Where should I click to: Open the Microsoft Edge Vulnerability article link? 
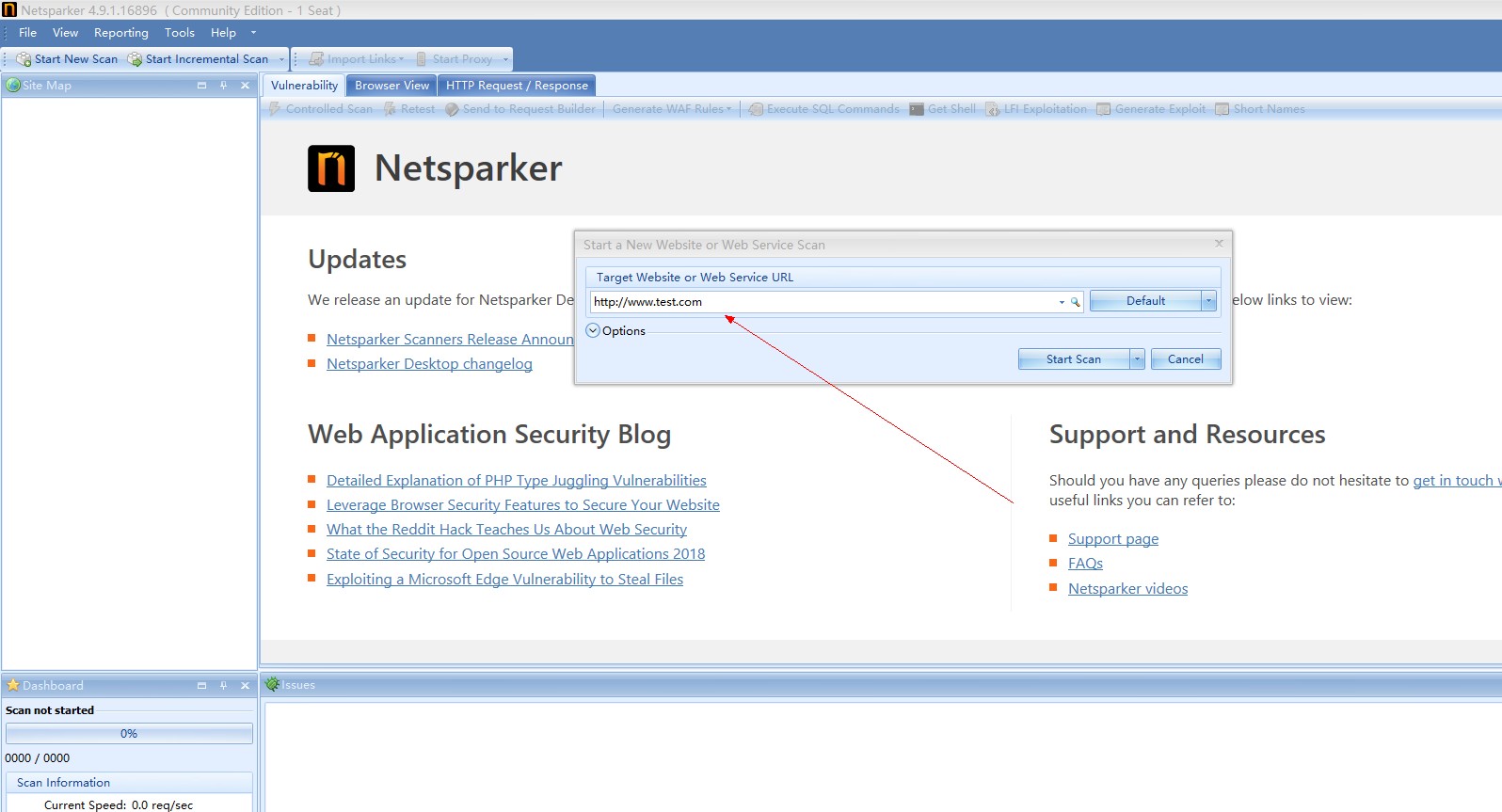(x=504, y=580)
